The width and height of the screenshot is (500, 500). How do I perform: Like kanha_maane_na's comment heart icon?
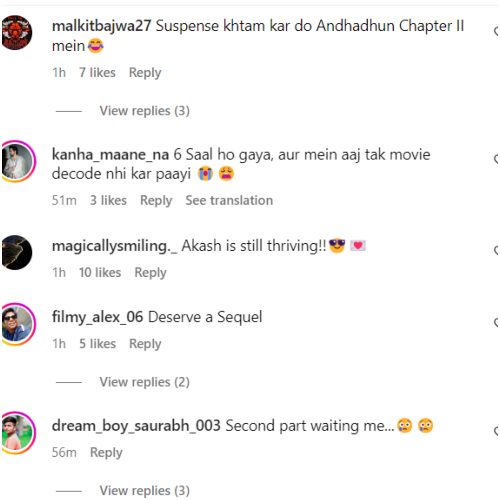click(x=497, y=160)
